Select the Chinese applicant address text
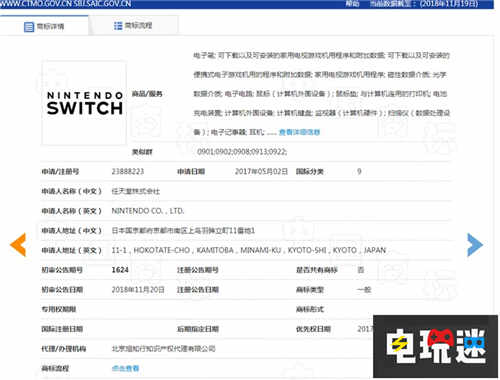The width and height of the screenshot is (500, 380). point(183,230)
